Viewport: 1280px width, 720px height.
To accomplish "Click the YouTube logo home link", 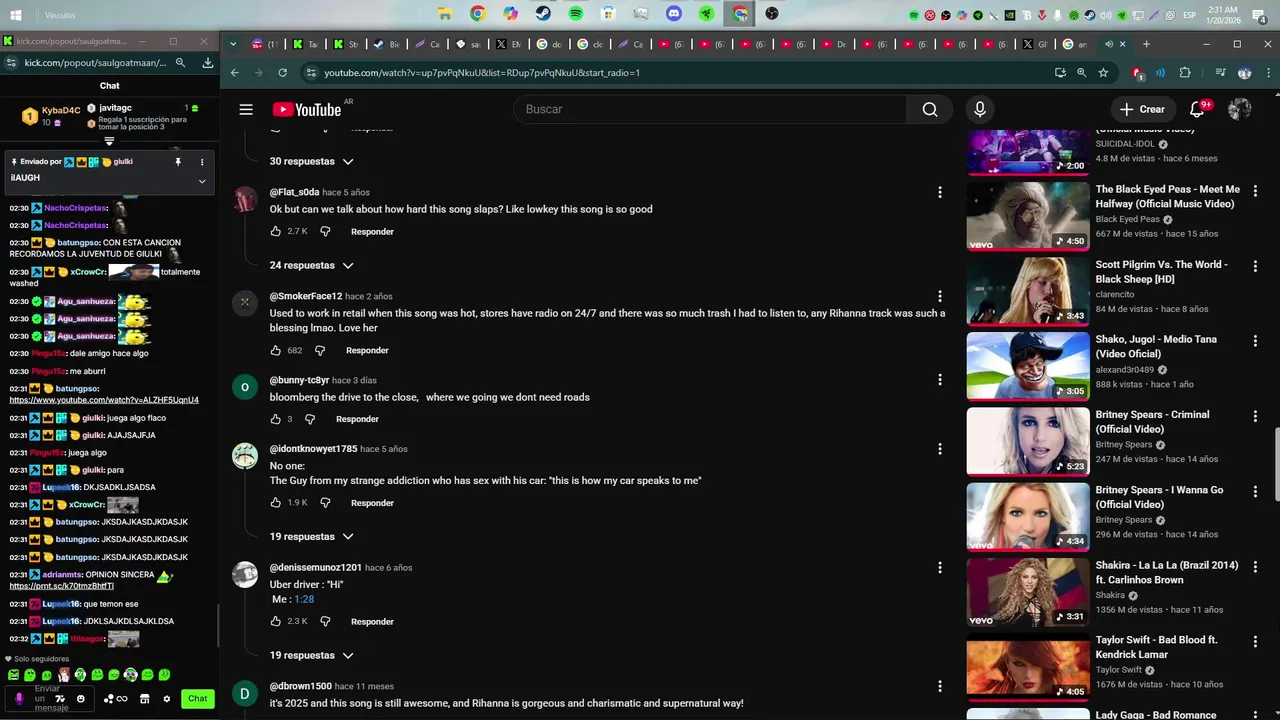I will click(x=306, y=110).
